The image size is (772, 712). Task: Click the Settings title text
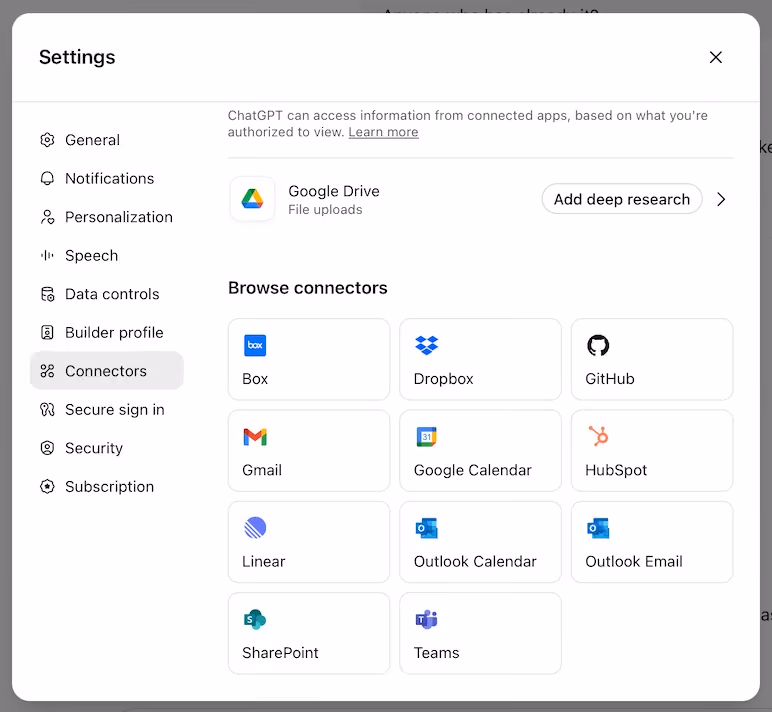[77, 57]
